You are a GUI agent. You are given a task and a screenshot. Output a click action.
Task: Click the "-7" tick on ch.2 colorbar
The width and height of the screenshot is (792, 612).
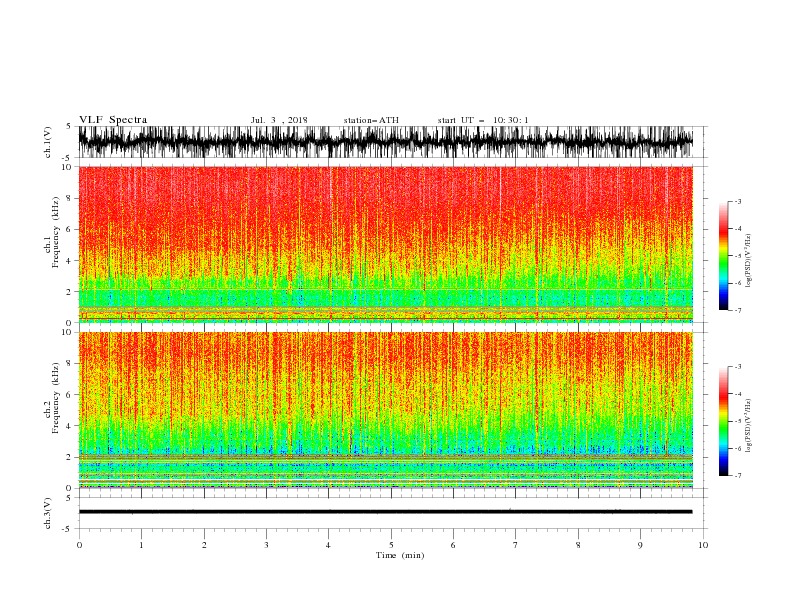(737, 476)
